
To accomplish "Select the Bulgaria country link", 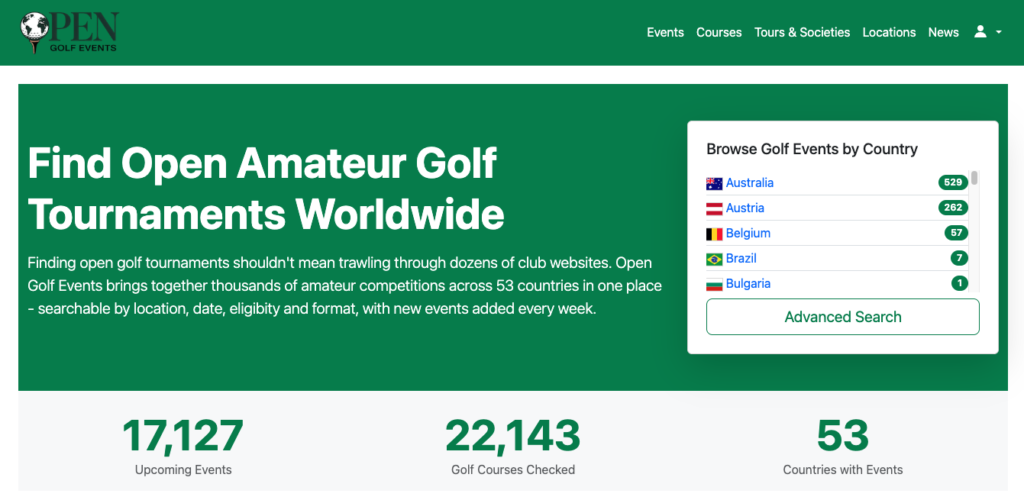I will [x=748, y=283].
